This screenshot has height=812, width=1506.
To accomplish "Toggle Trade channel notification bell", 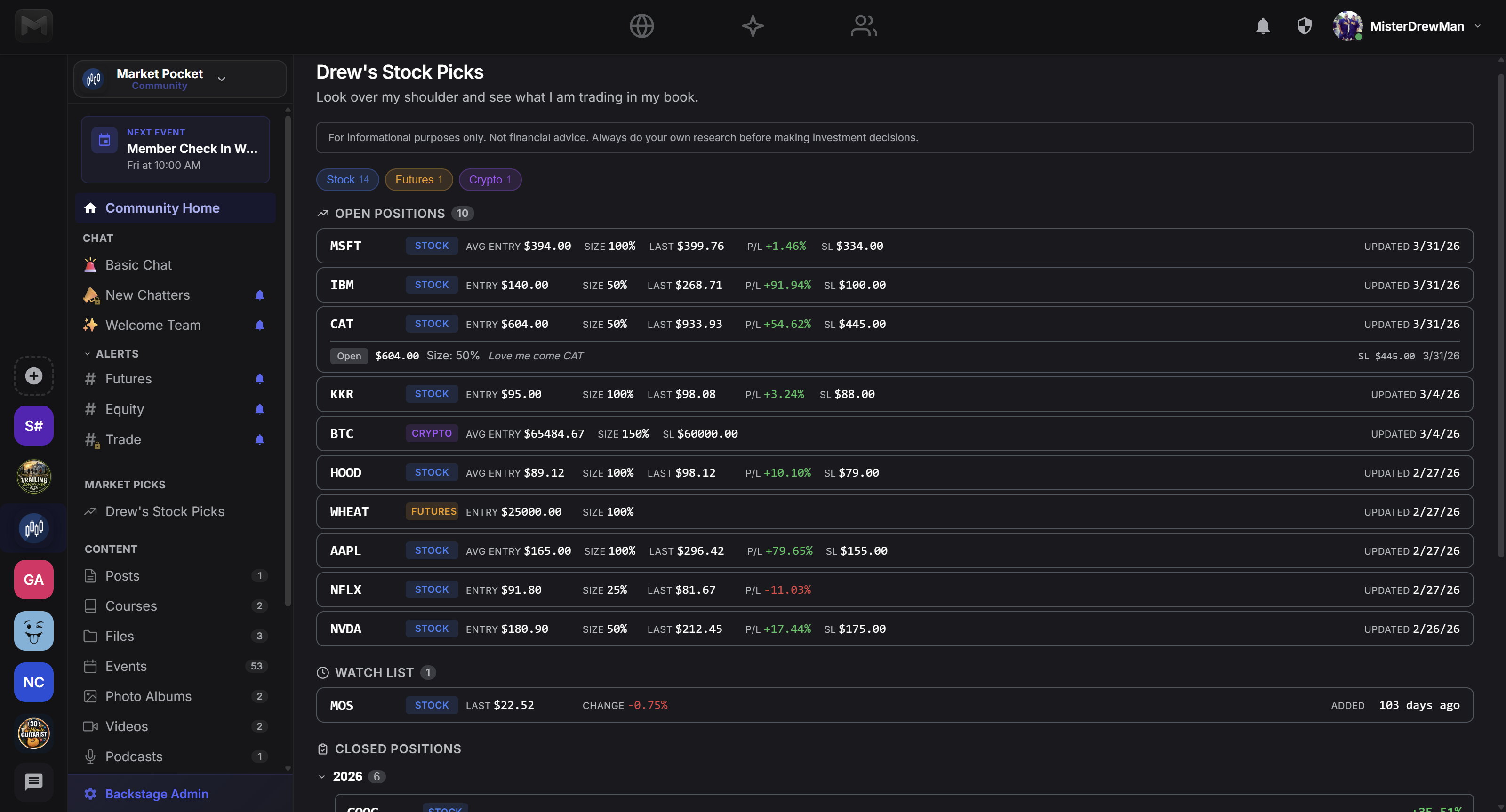I will [x=260, y=439].
